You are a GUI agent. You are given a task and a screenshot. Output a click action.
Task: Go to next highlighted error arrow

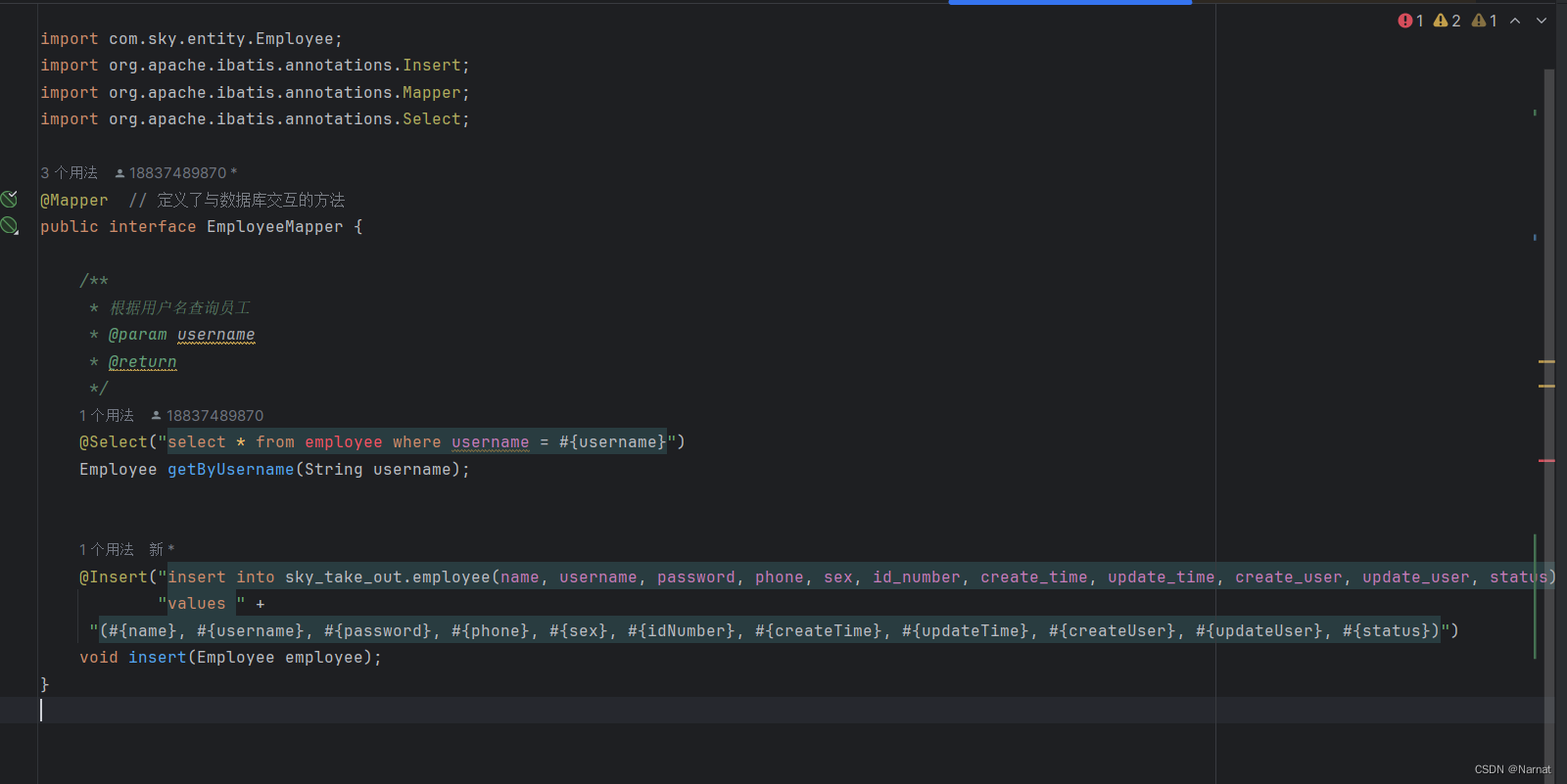[x=1542, y=21]
